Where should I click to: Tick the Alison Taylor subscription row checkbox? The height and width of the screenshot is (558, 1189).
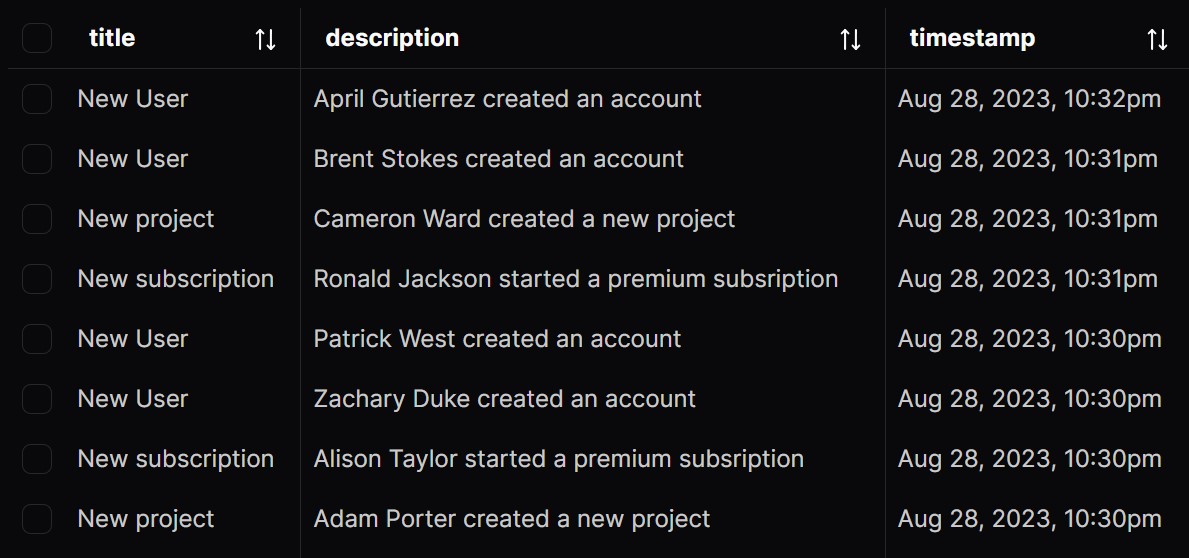(37, 459)
